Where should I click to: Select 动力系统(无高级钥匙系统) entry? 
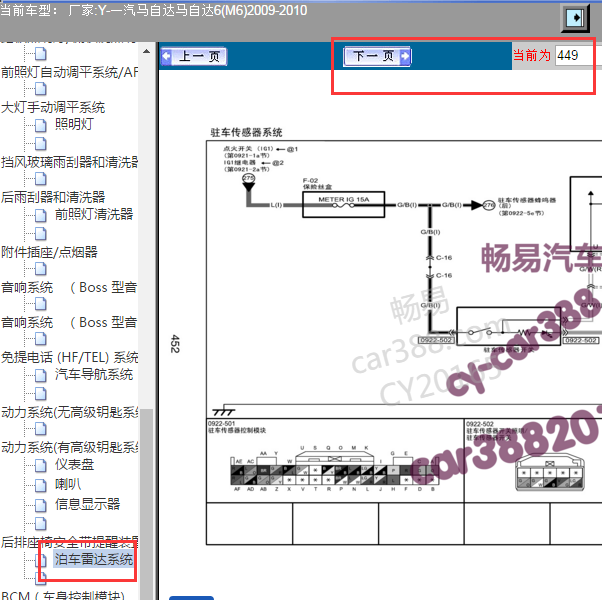[x=69, y=412]
